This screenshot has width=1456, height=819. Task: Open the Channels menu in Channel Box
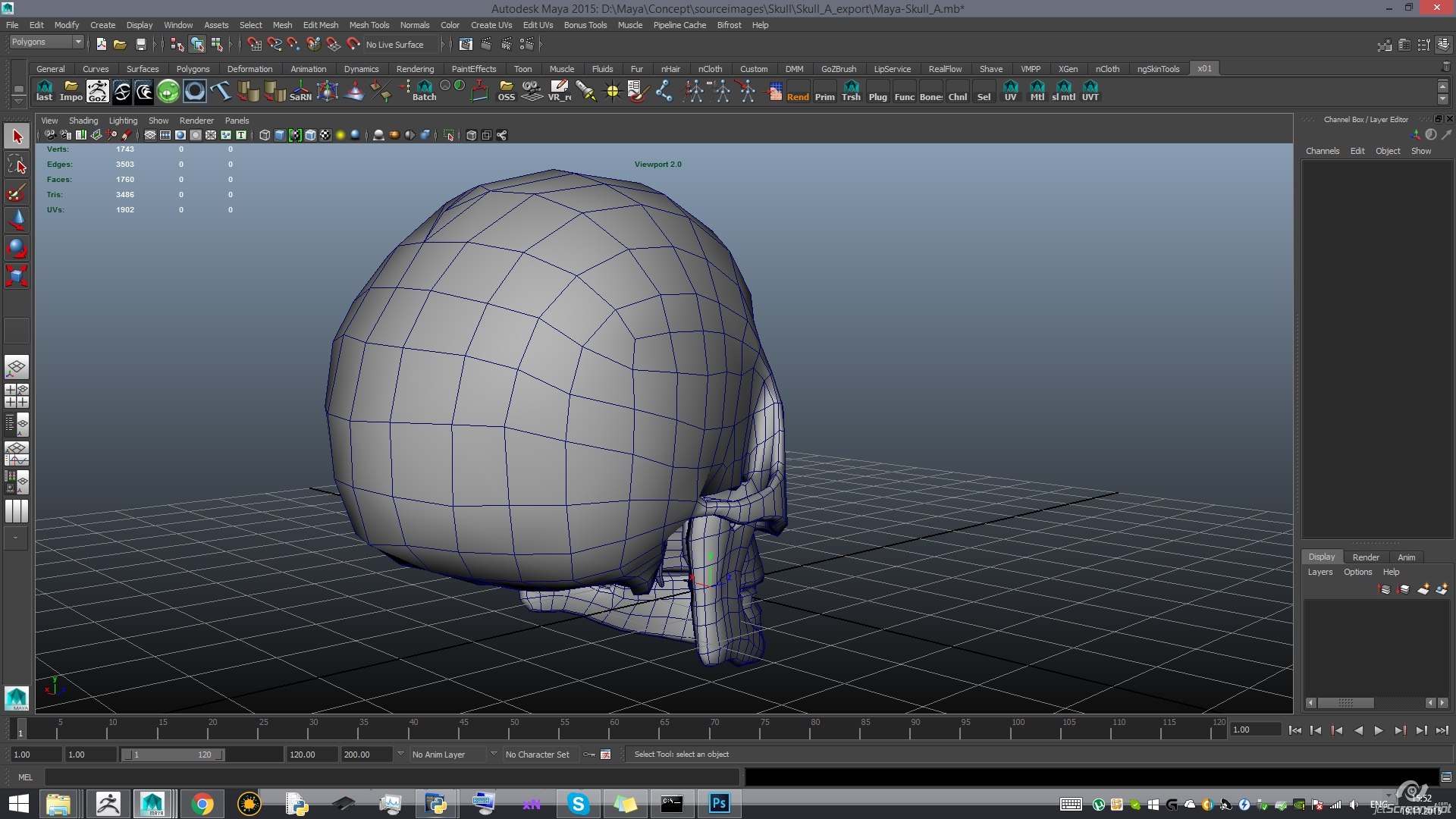pyautogui.click(x=1323, y=151)
